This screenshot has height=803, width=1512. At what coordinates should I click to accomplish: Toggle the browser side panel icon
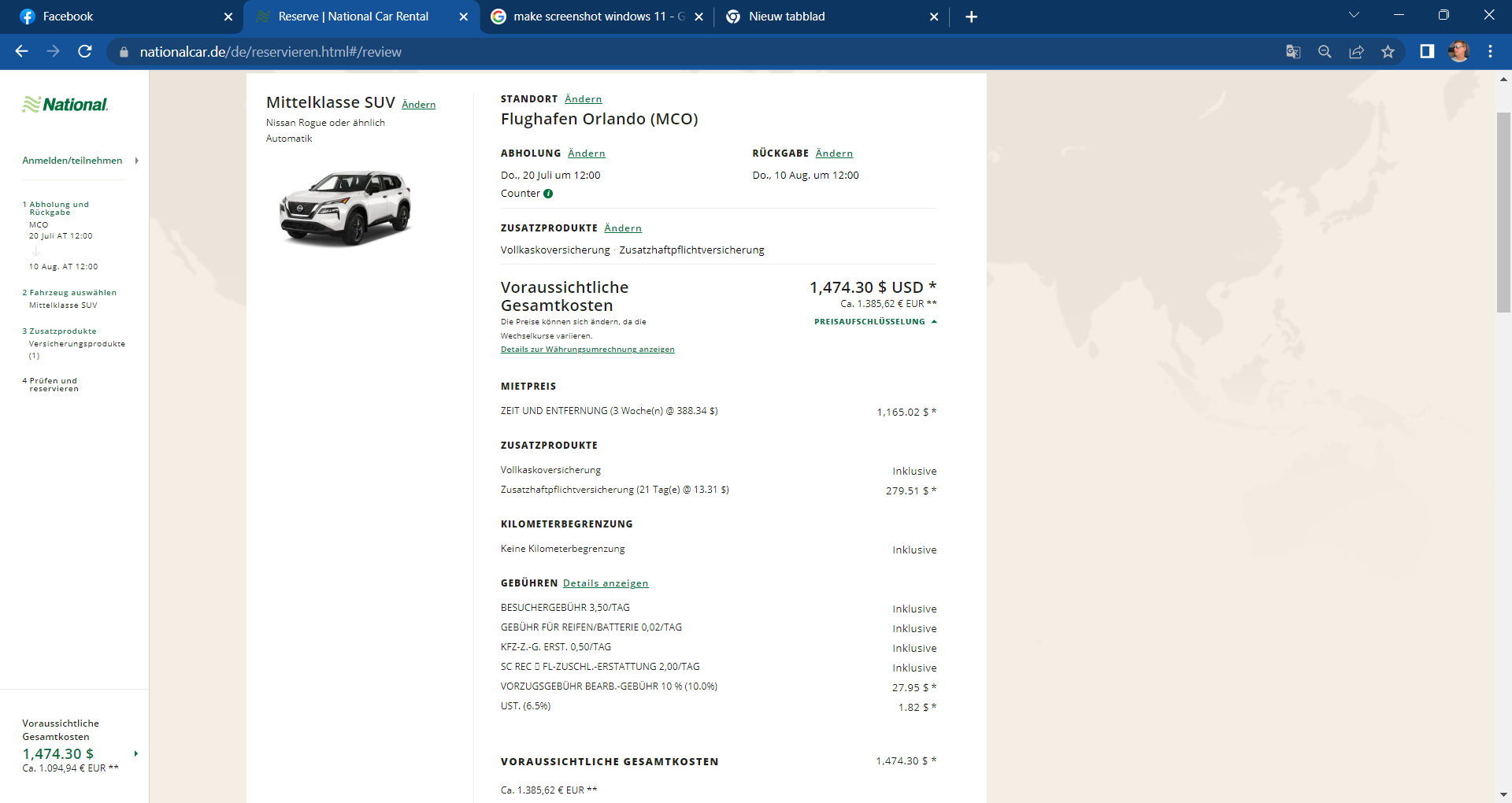pyautogui.click(x=1426, y=52)
